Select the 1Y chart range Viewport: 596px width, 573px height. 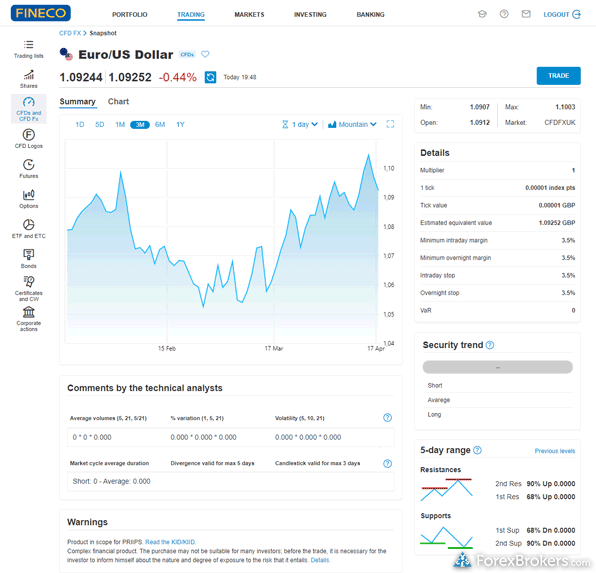coord(180,125)
